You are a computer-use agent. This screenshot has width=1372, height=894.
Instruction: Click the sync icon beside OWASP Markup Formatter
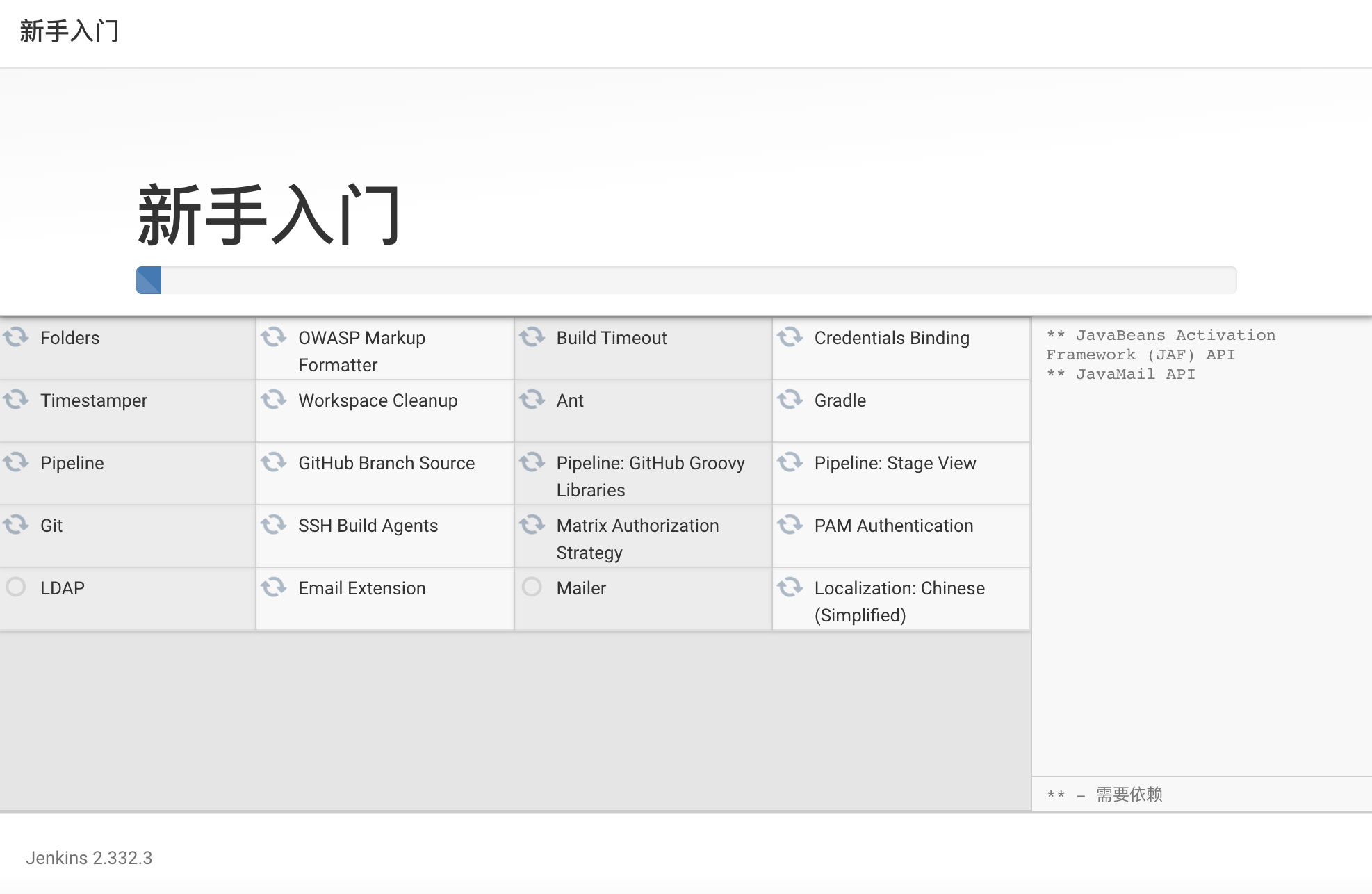[273, 337]
